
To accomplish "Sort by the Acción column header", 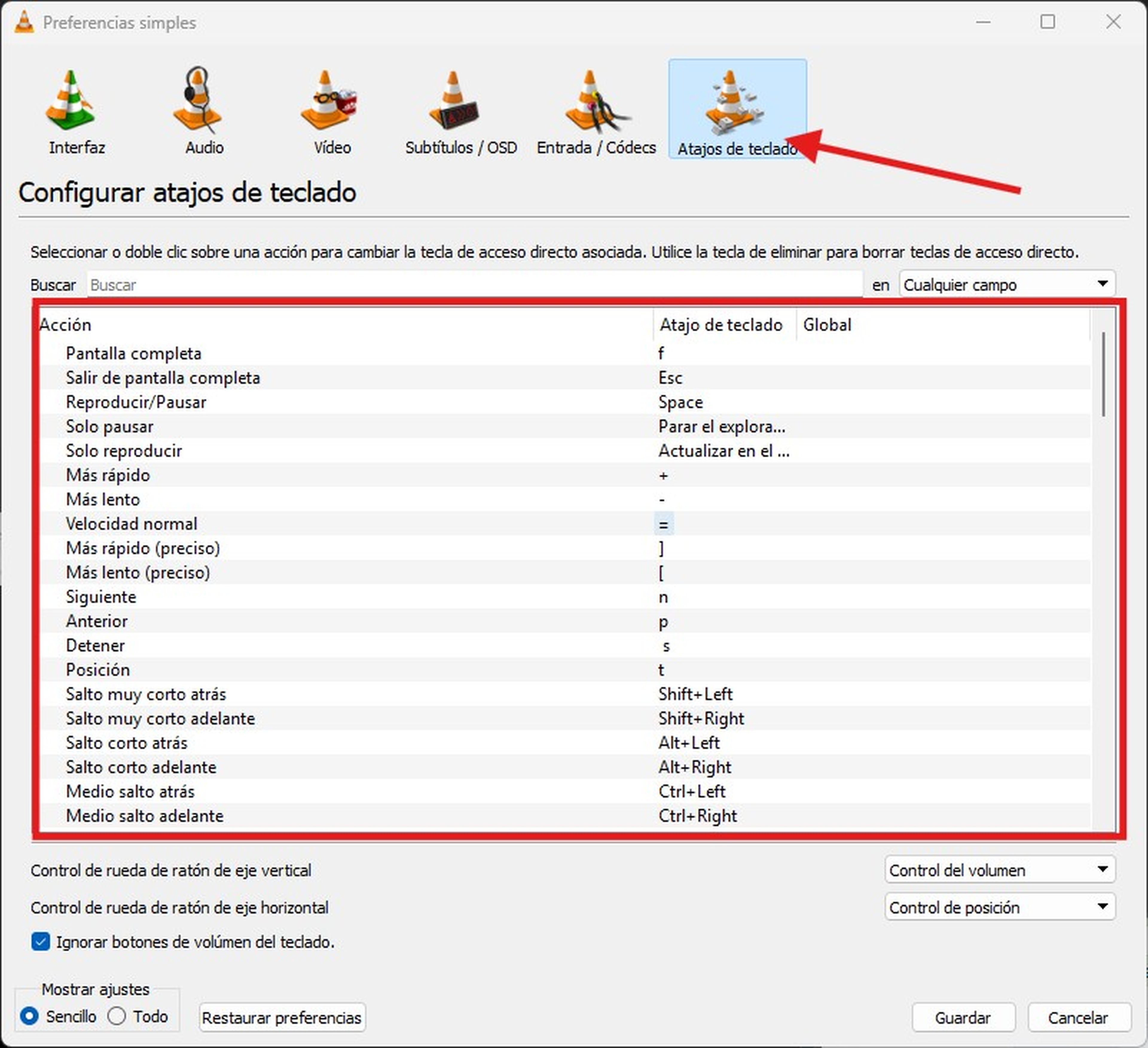I will tap(346, 325).
